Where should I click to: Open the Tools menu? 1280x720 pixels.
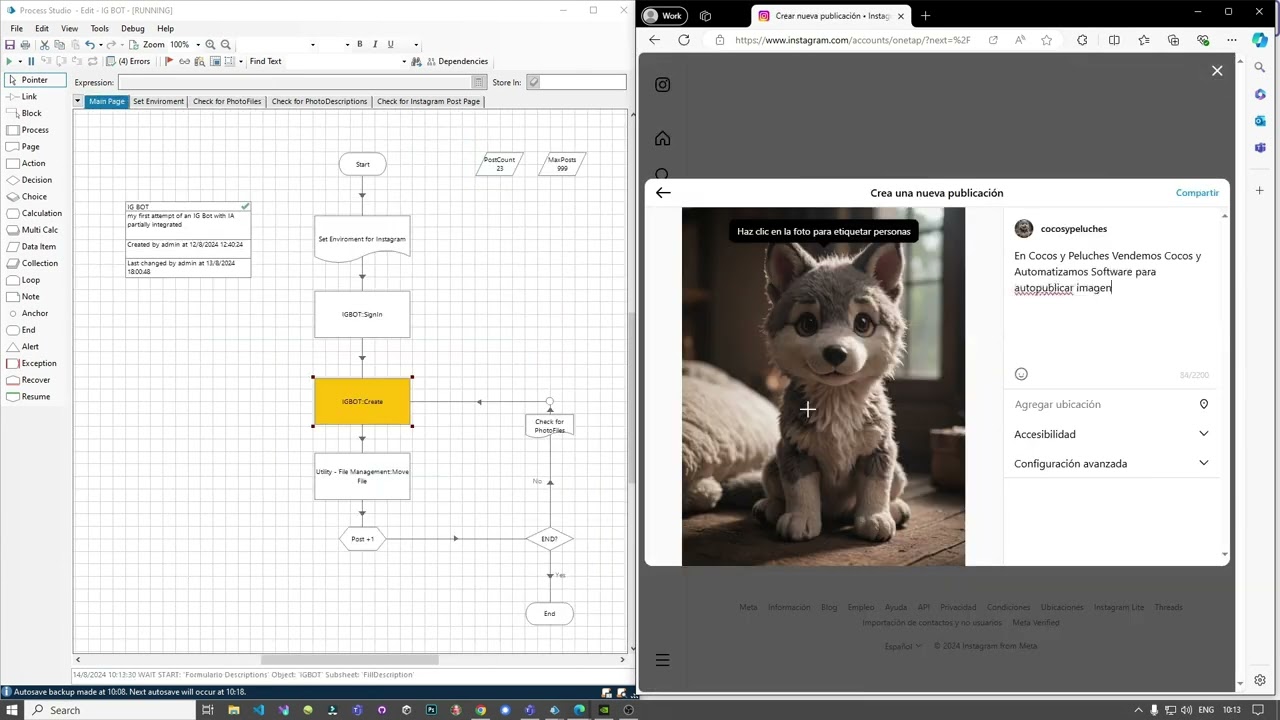pos(99,29)
